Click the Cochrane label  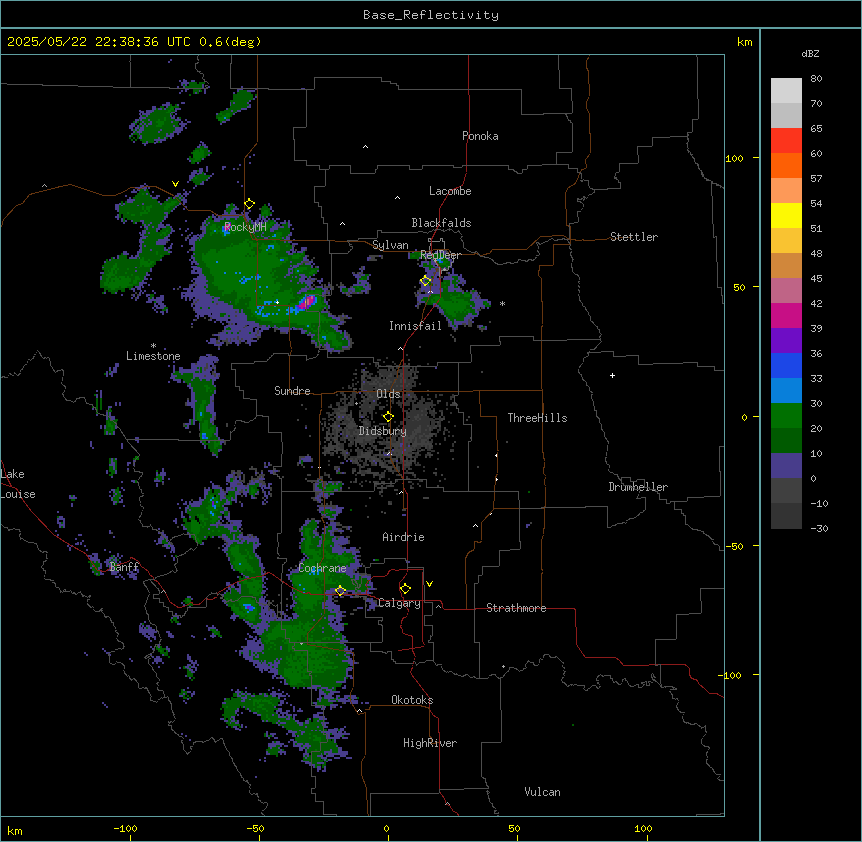322,568
